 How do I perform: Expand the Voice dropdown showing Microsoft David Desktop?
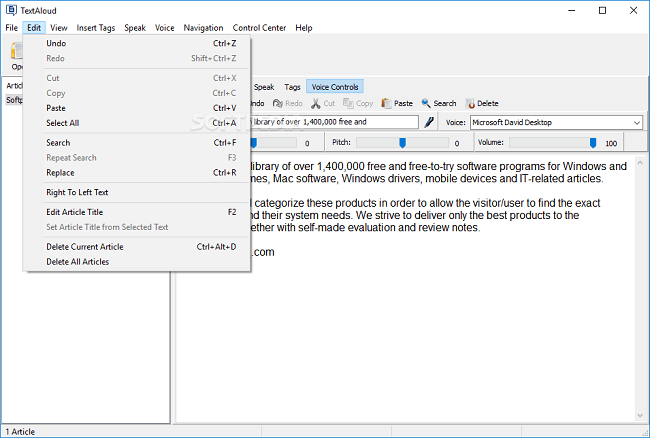(637, 123)
